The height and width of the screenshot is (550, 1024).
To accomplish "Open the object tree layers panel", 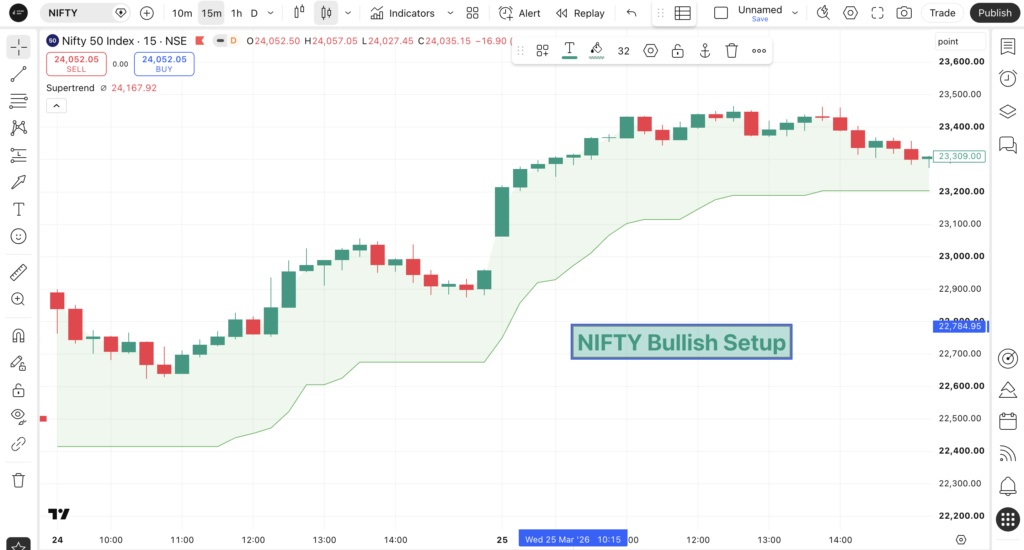I will click(x=1008, y=111).
